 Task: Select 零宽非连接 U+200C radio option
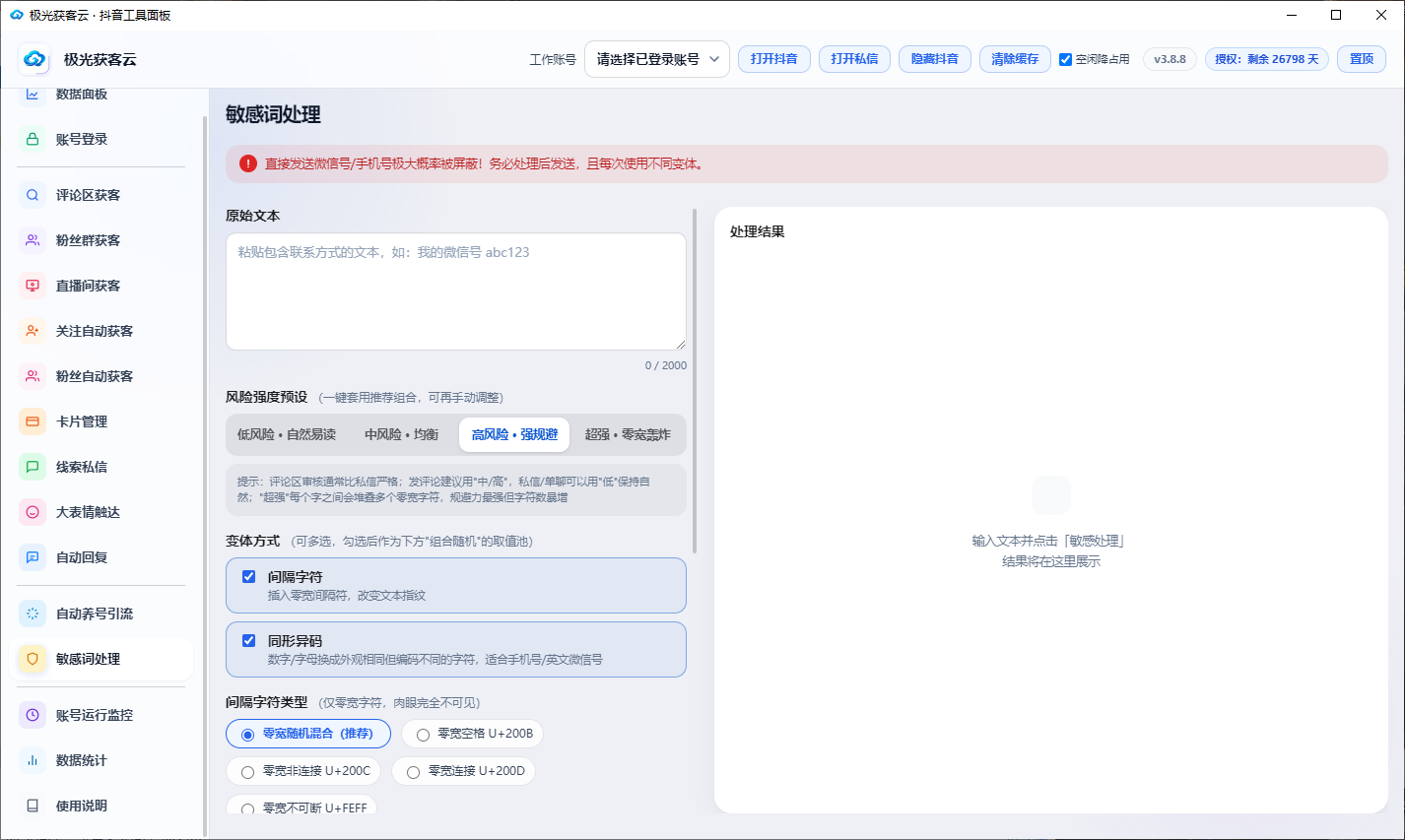point(304,771)
